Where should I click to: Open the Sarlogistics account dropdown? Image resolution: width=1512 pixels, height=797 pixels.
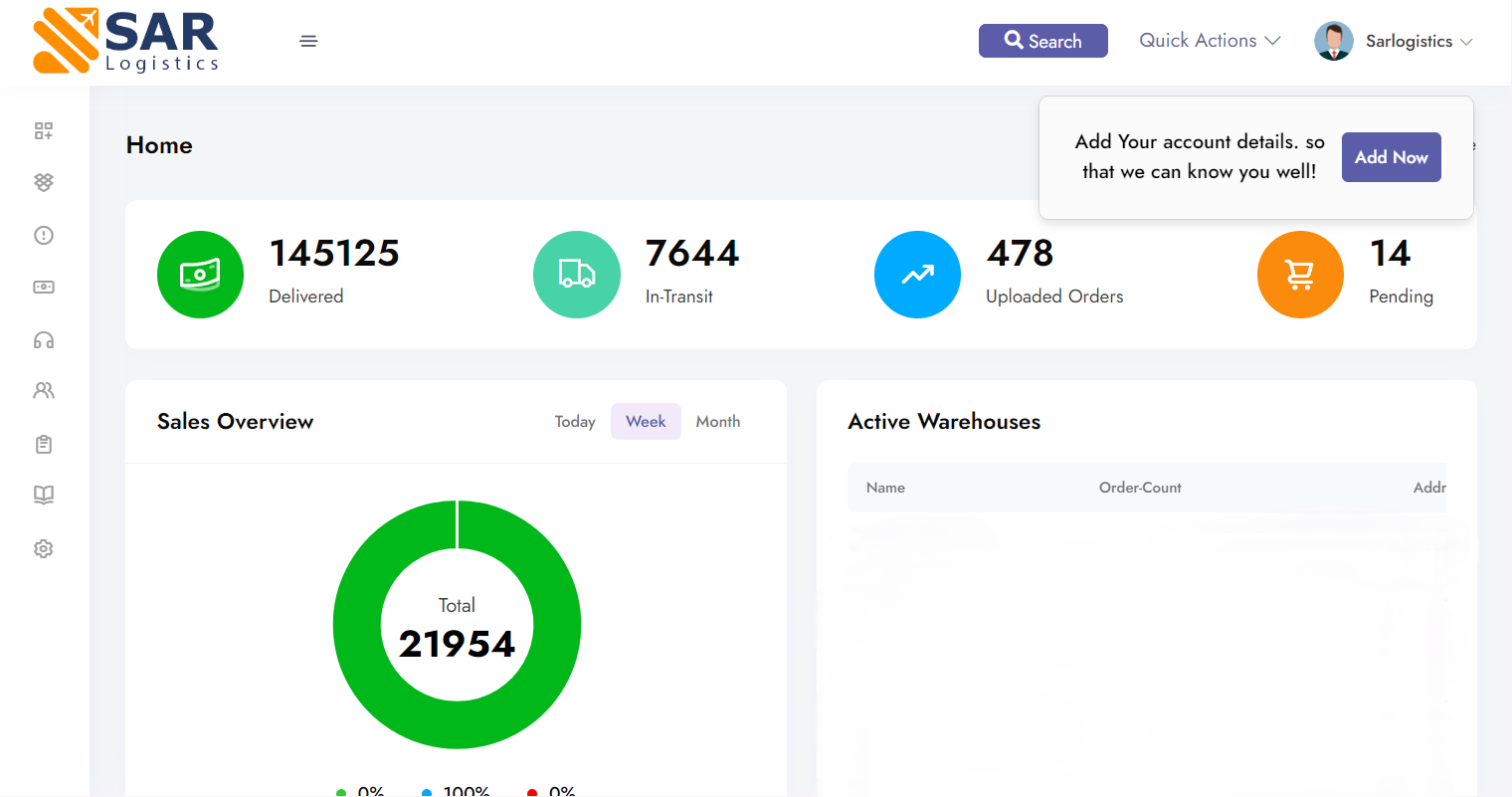click(x=1417, y=41)
